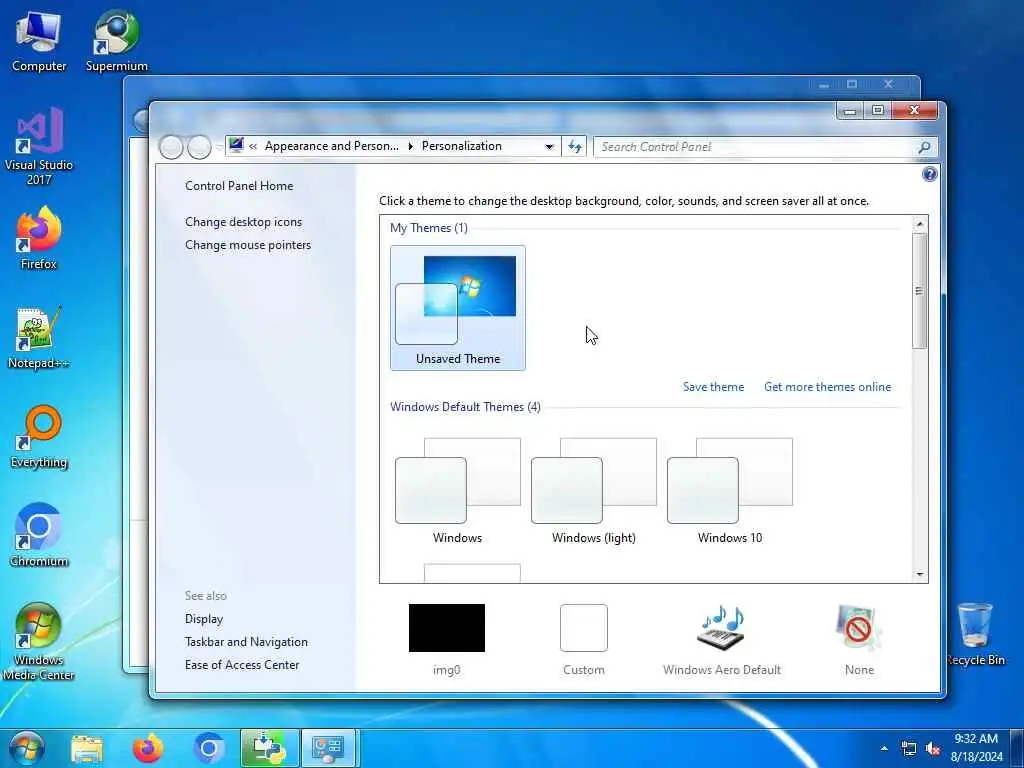This screenshot has height=768, width=1024.
Task: Click Appearance and Personalization breadcrumb
Action: coord(332,146)
